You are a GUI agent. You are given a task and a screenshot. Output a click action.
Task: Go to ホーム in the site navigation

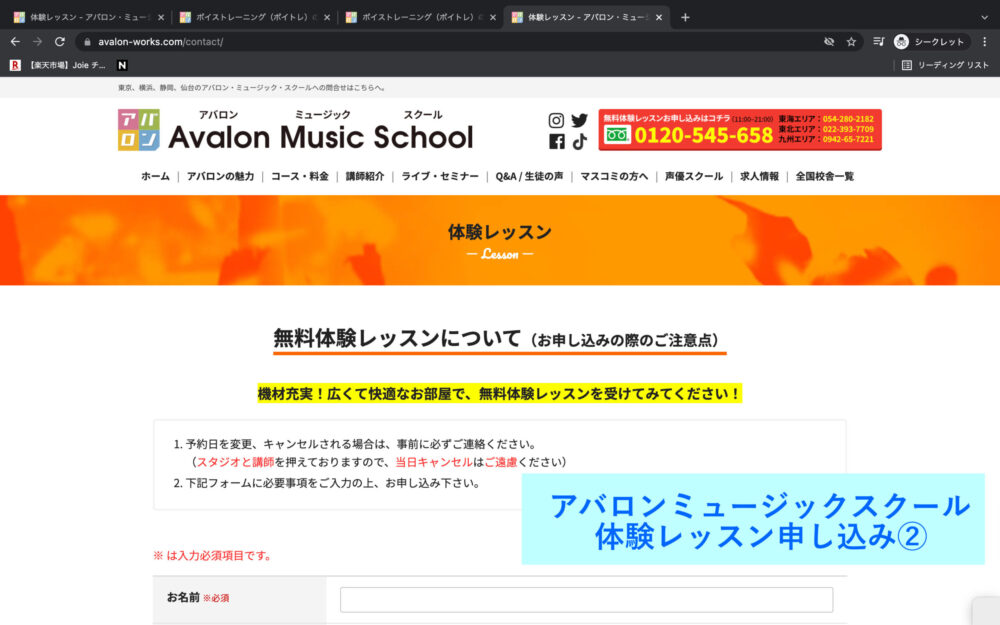pyautogui.click(x=155, y=176)
